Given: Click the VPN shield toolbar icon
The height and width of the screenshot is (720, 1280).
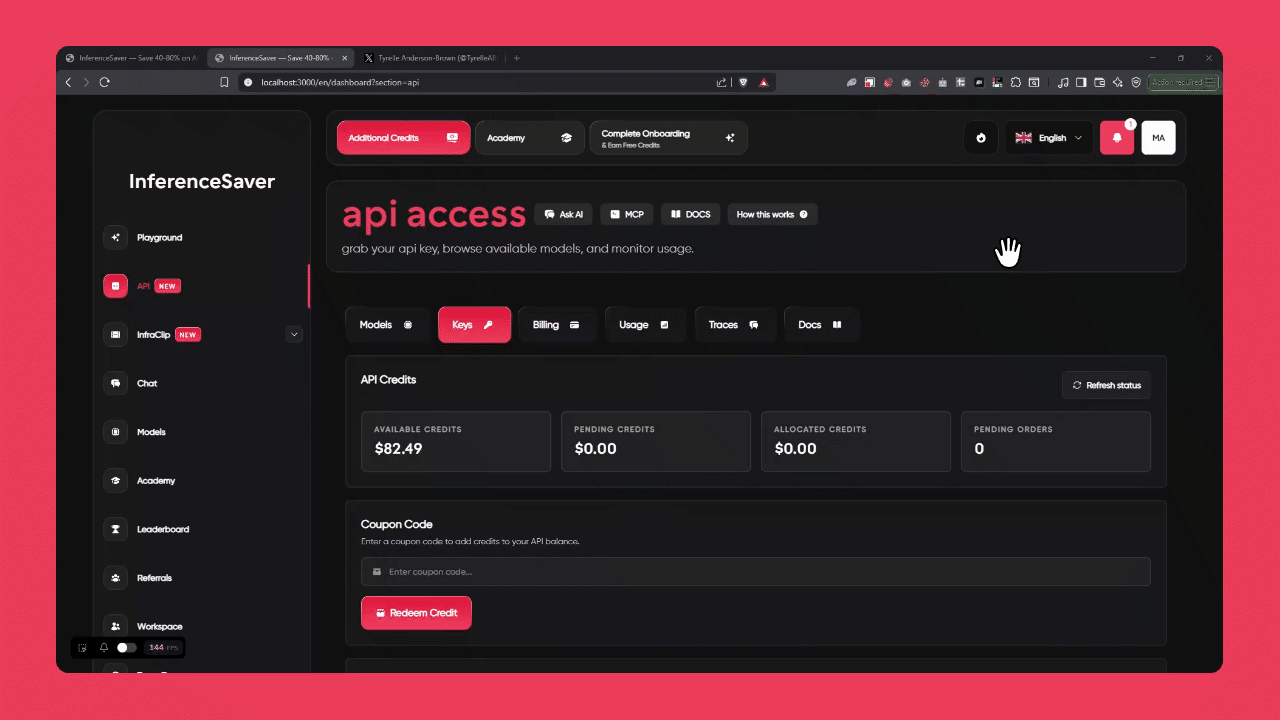Looking at the screenshot, I should pos(1136,82).
